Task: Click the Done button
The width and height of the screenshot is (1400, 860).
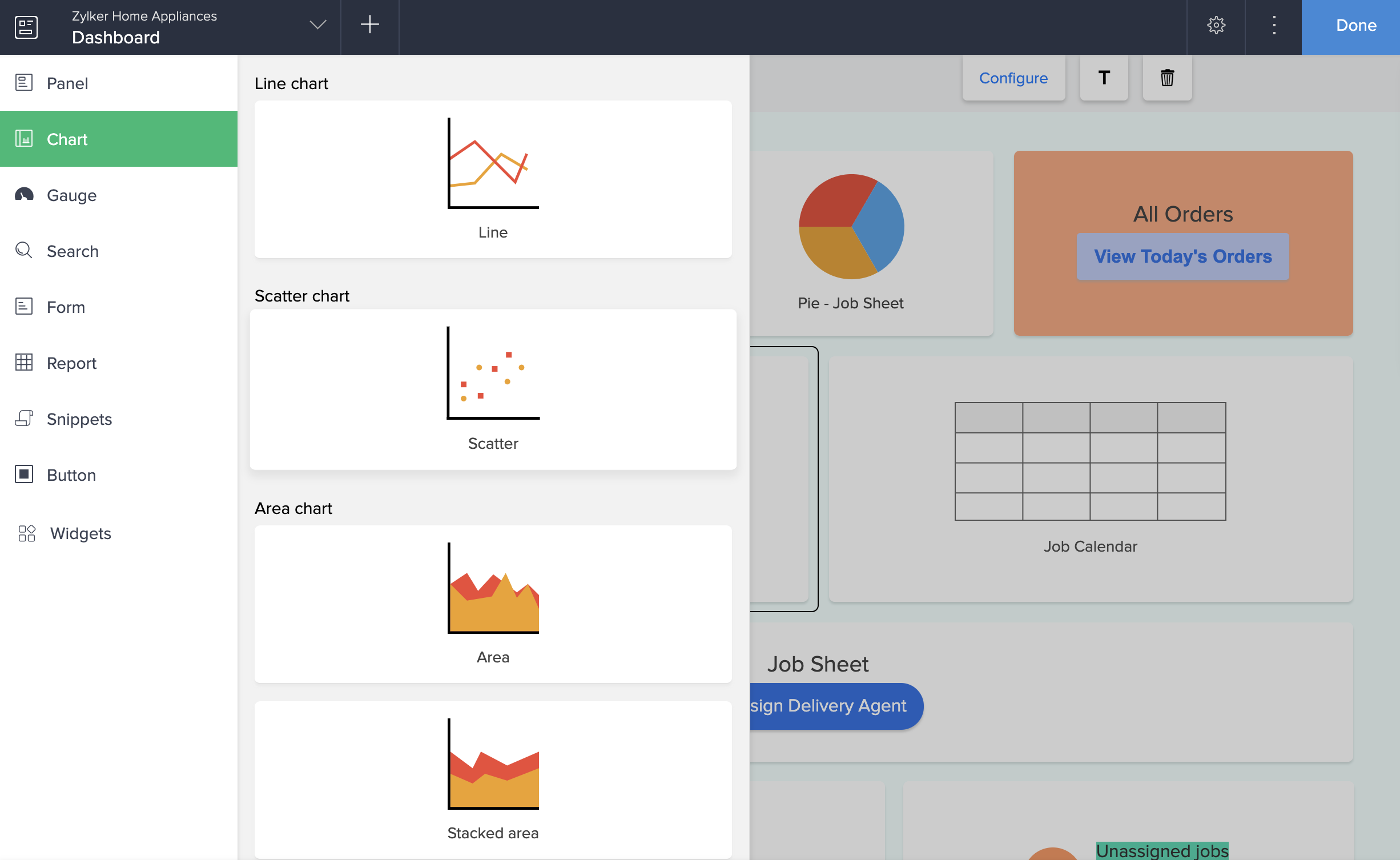Action: [x=1355, y=26]
